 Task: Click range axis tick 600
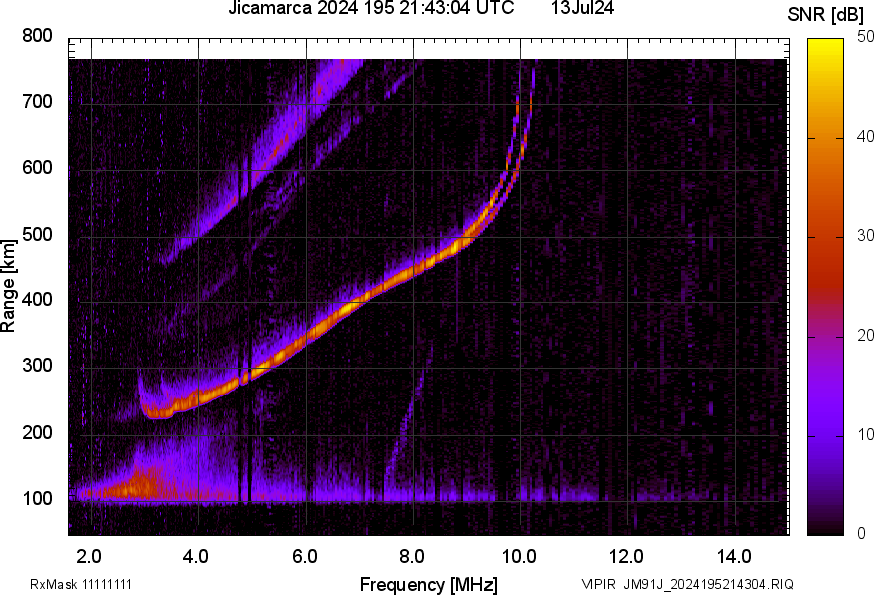tap(37, 167)
